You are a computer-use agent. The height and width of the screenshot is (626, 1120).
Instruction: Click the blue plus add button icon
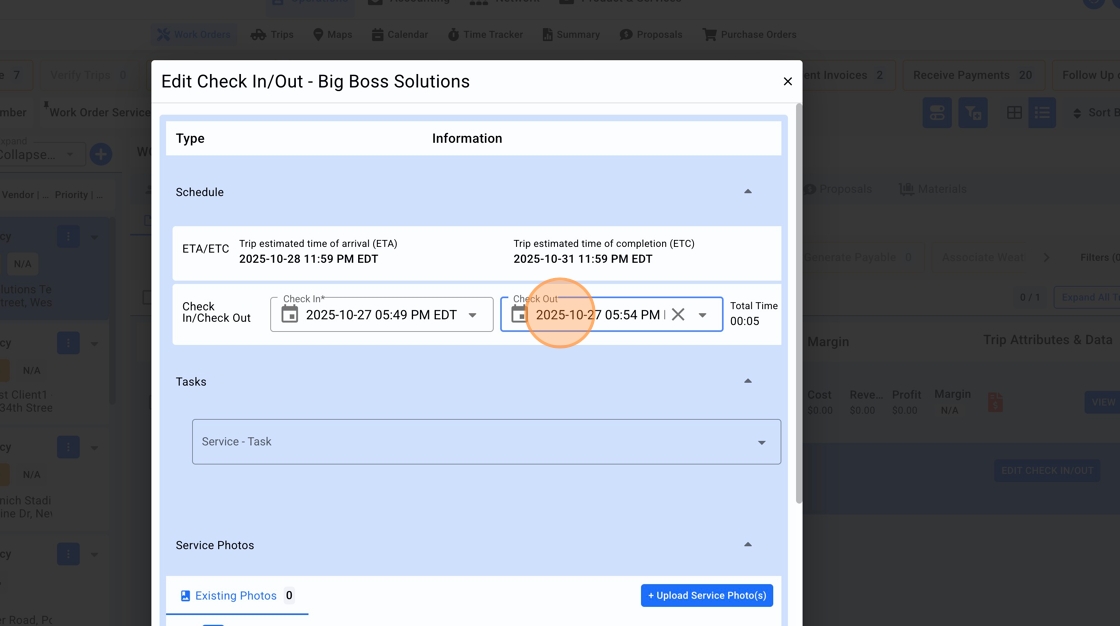click(x=101, y=154)
